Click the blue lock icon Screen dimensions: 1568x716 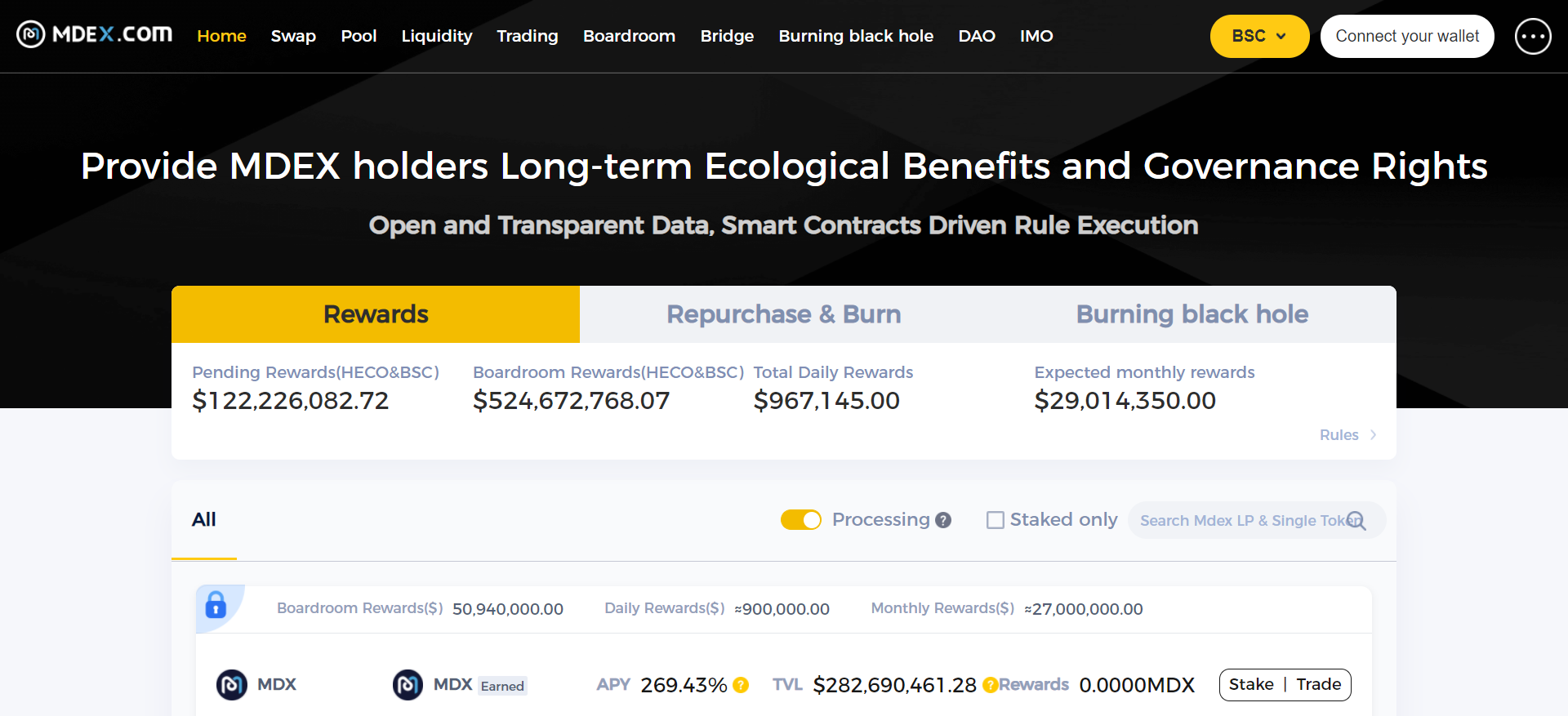click(x=216, y=605)
